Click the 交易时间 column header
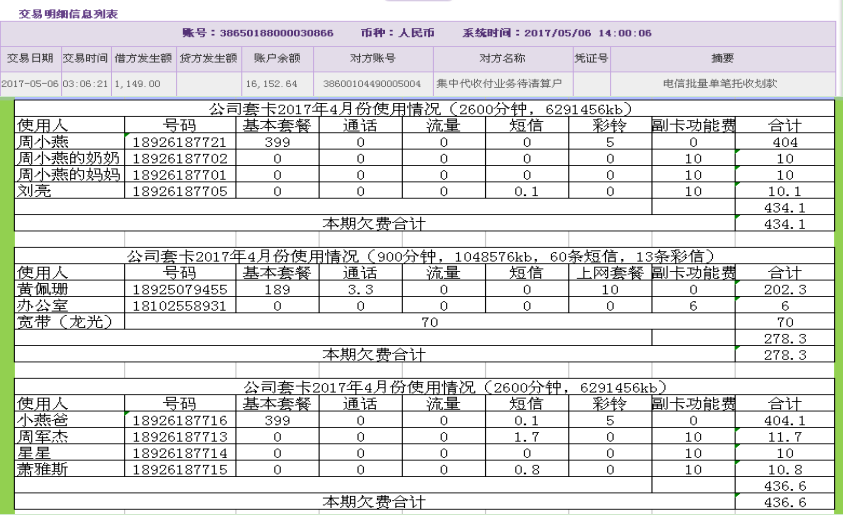 pos(85,58)
